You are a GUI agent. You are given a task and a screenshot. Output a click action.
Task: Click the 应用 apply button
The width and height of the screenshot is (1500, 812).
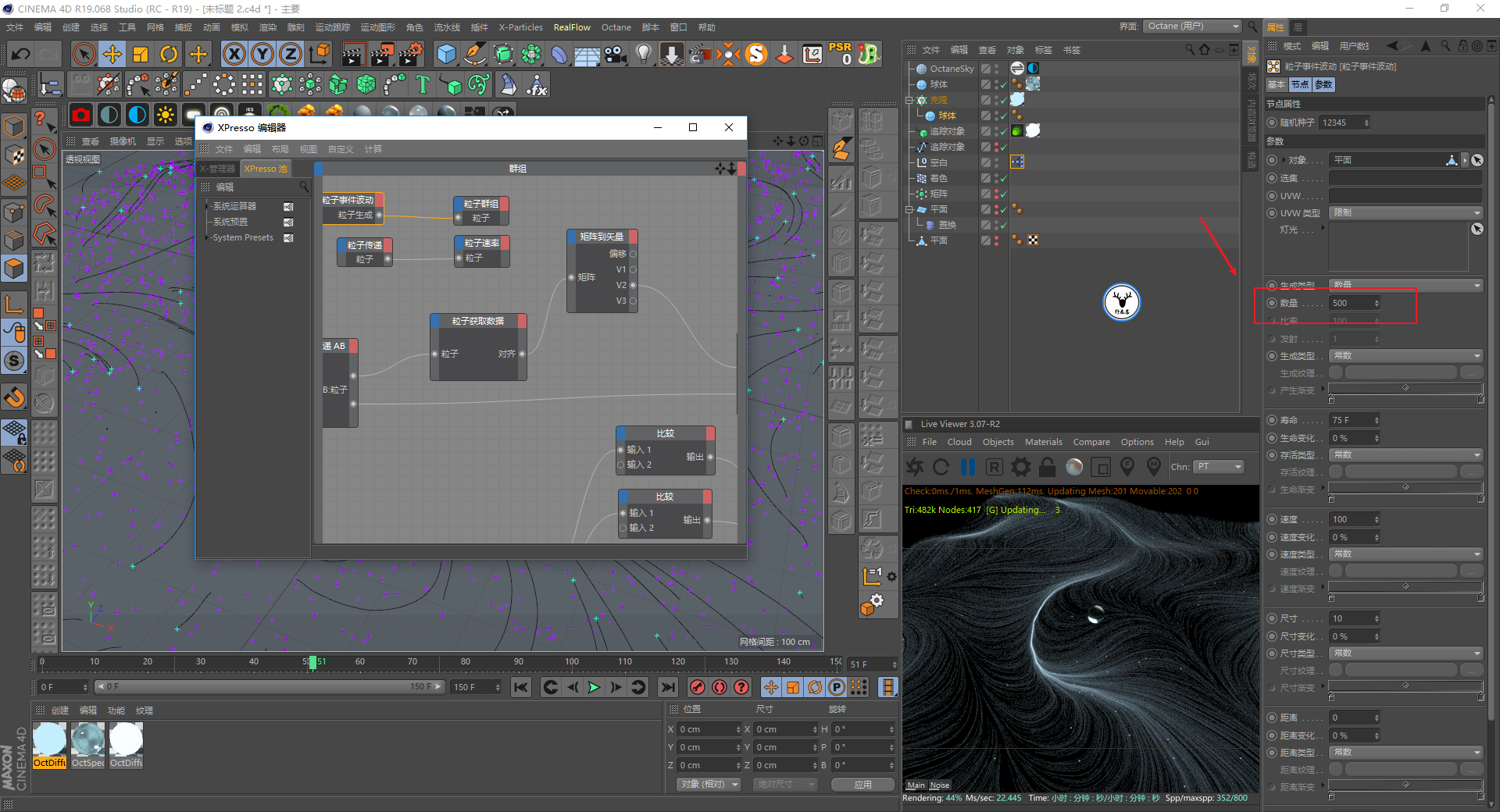[x=862, y=785]
